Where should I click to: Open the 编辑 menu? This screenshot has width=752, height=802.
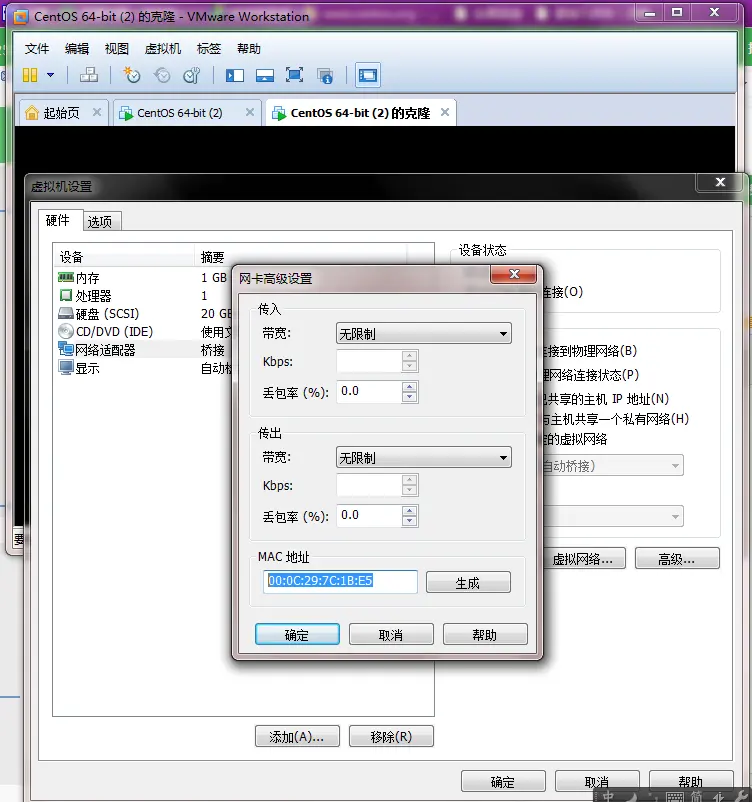[77, 49]
